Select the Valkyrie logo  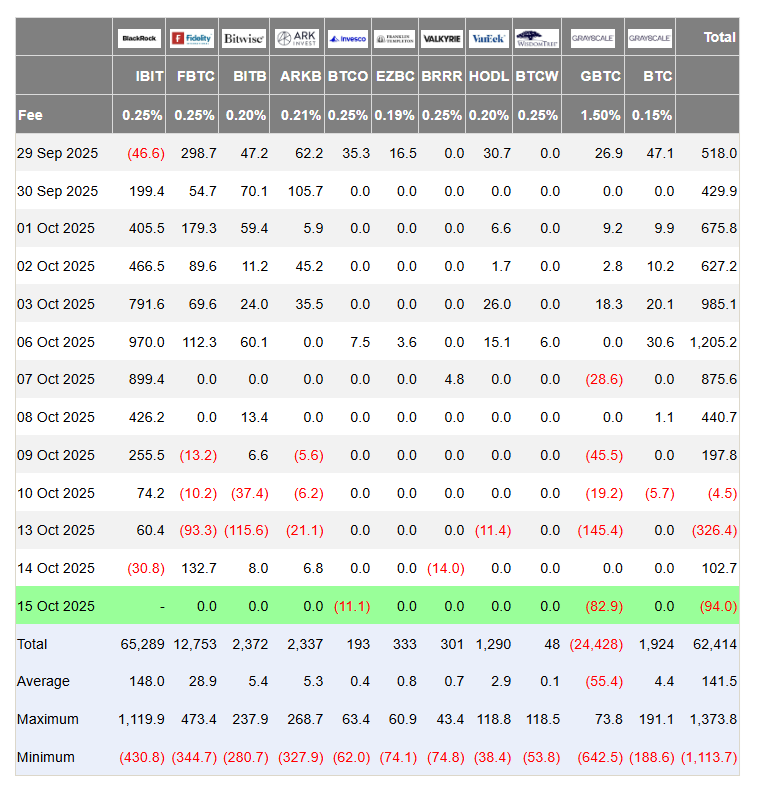tap(442, 38)
